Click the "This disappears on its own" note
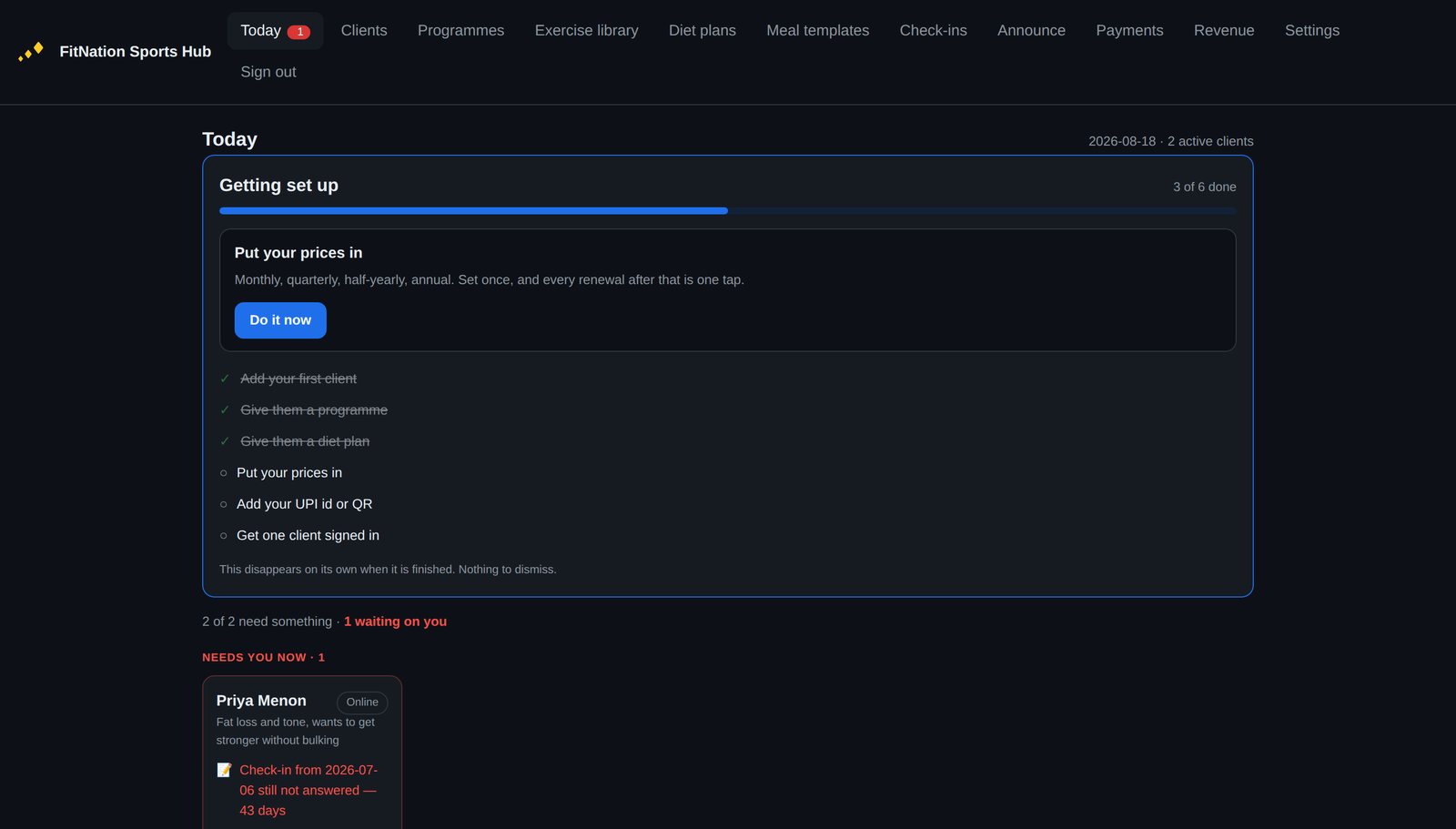 pyautogui.click(x=388, y=570)
